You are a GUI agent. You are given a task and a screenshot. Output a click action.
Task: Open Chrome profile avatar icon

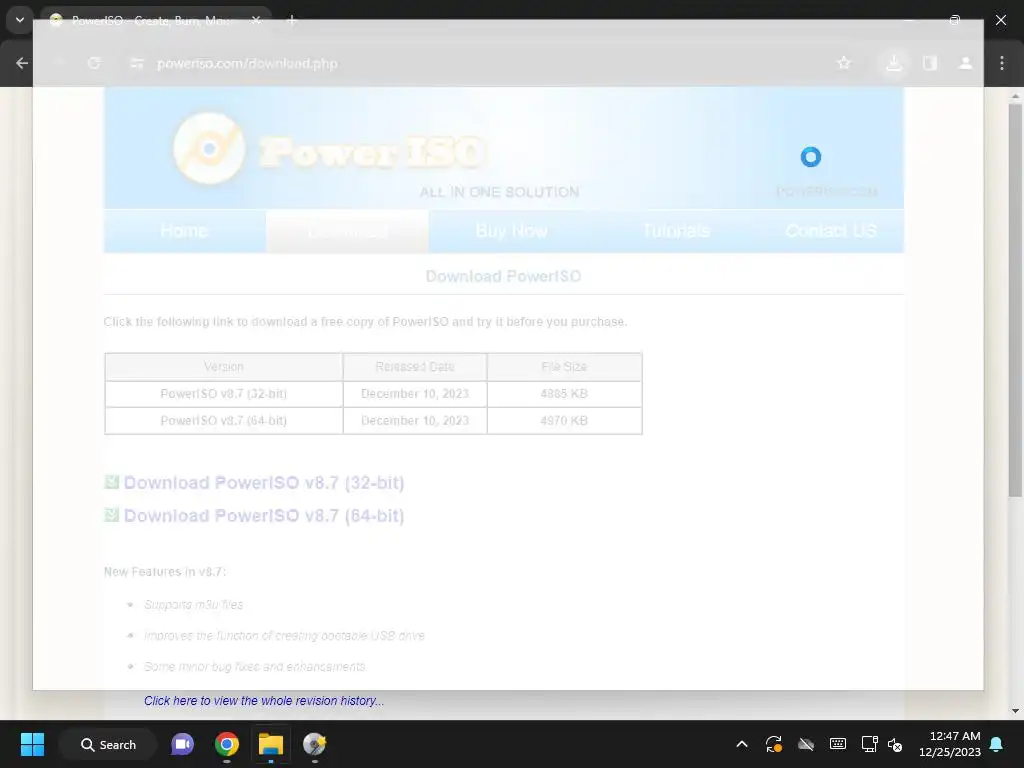[965, 63]
